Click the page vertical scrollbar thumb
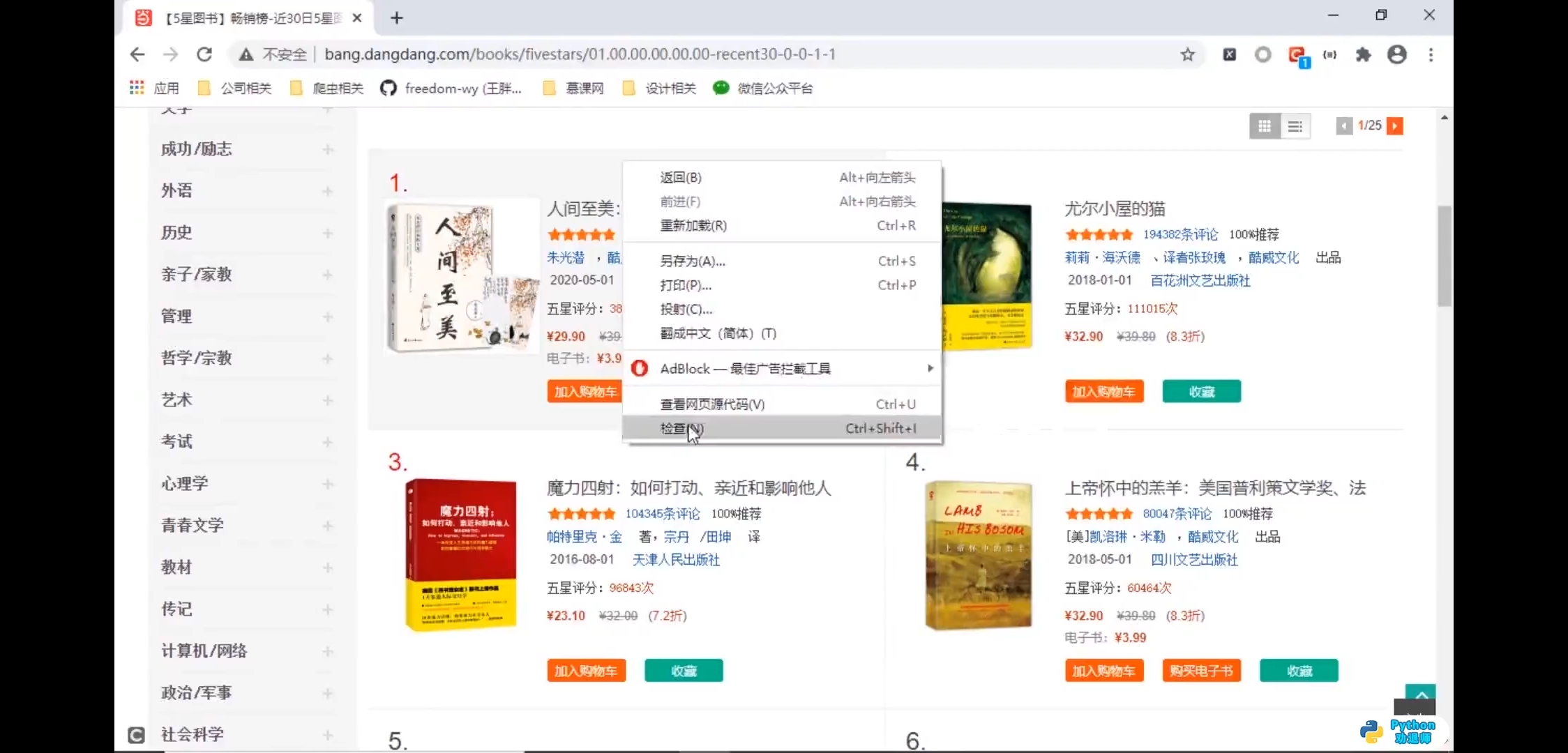The image size is (1568, 753). (1445, 256)
